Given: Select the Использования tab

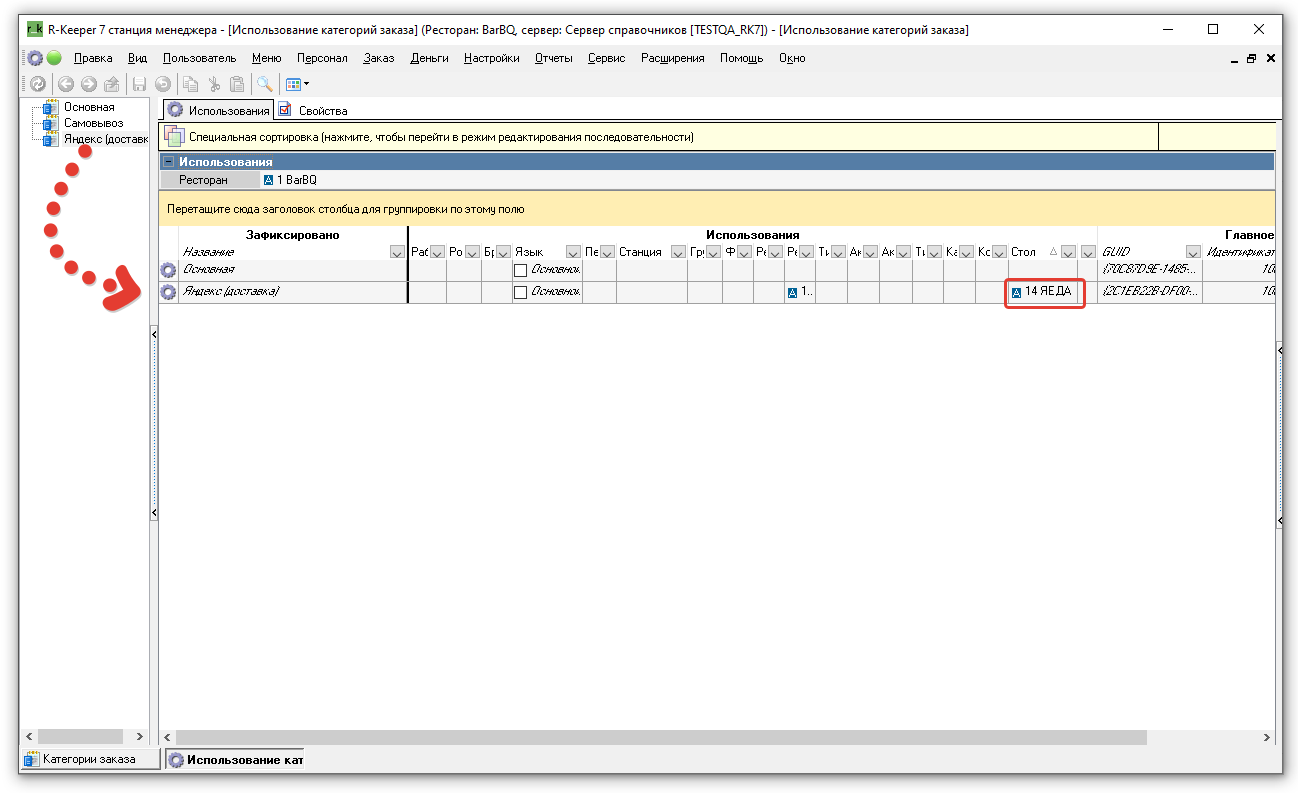Looking at the screenshot, I should point(219,110).
